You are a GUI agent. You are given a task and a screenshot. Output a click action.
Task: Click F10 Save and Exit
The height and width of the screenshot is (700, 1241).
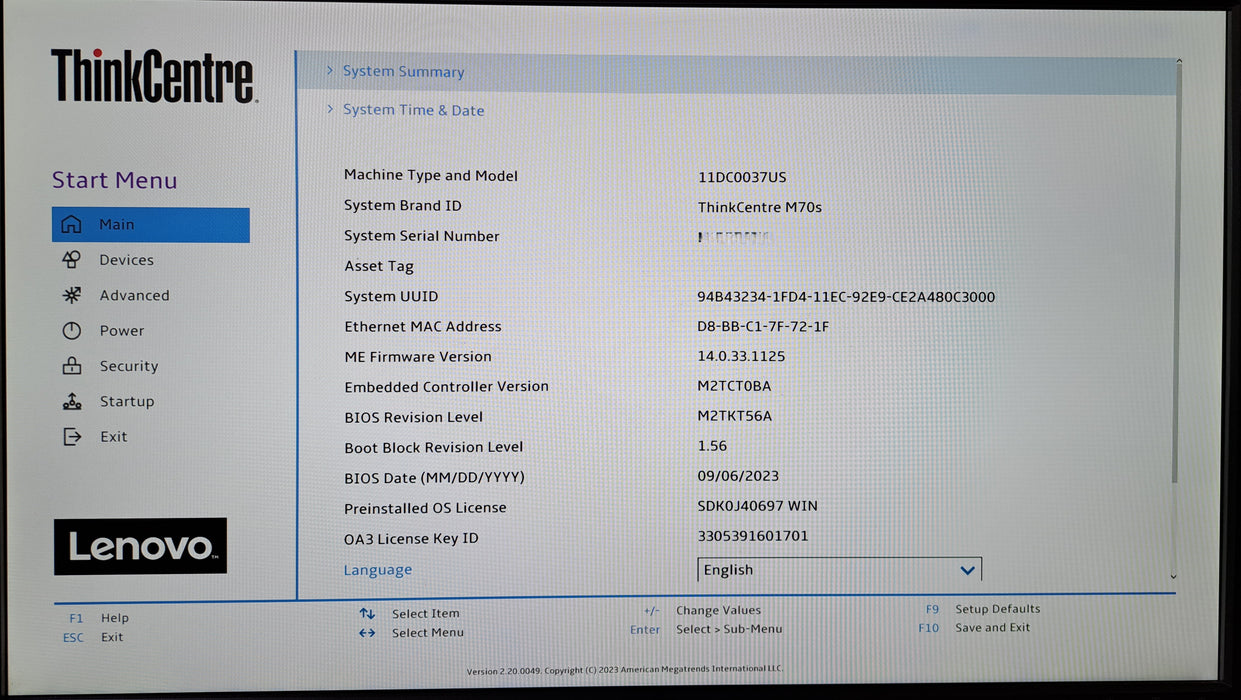pos(974,628)
